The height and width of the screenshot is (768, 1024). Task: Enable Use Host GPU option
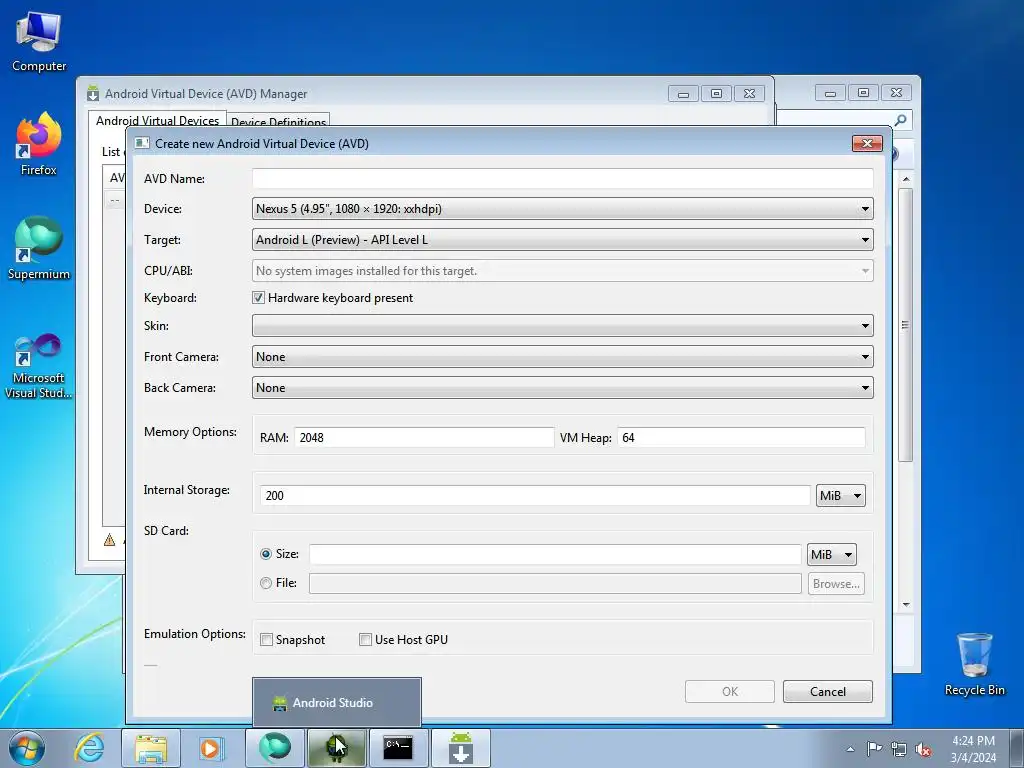click(366, 640)
